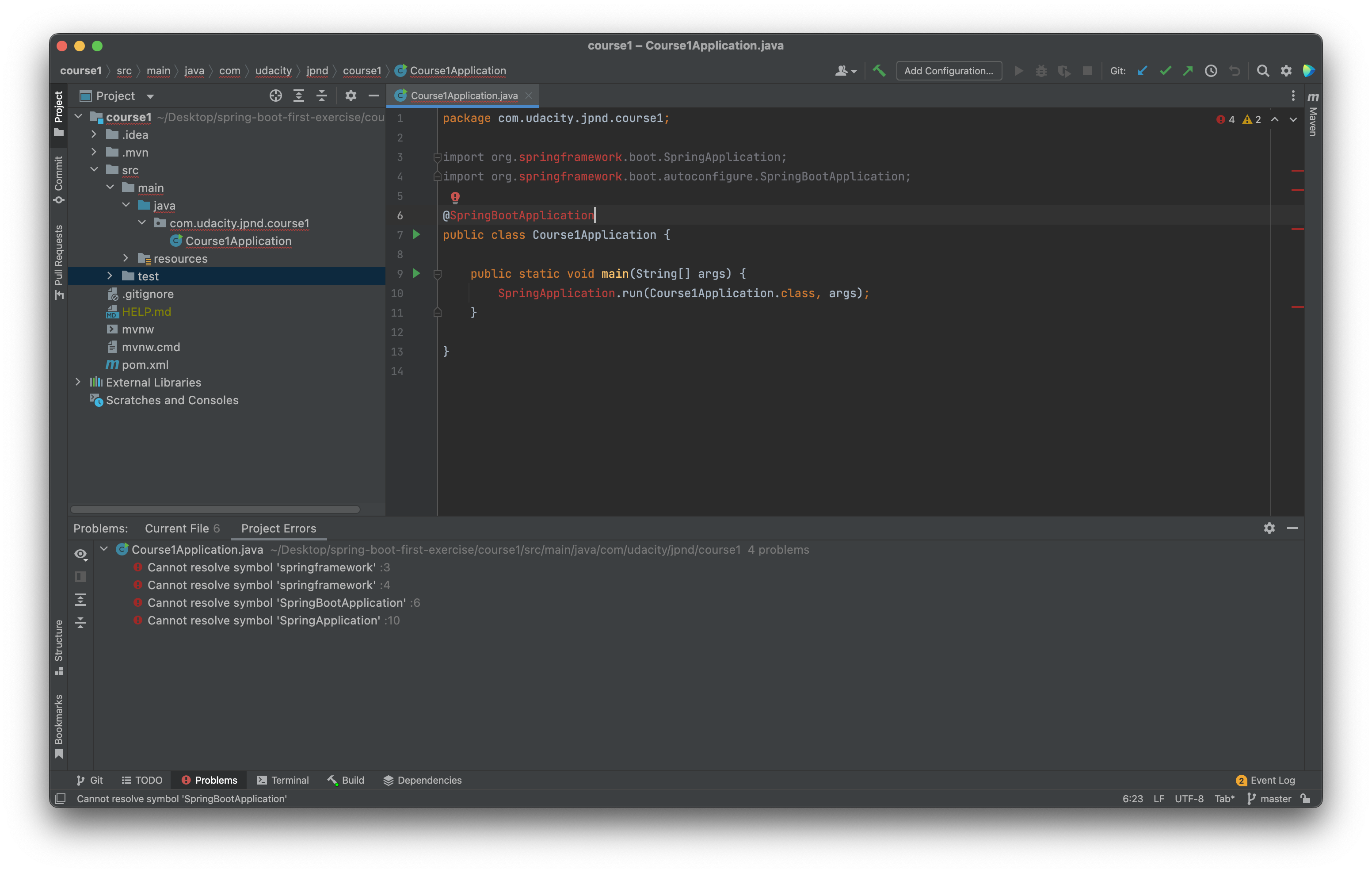Collapse the course1 root folder
The width and height of the screenshot is (1372, 873).
pos(79,117)
